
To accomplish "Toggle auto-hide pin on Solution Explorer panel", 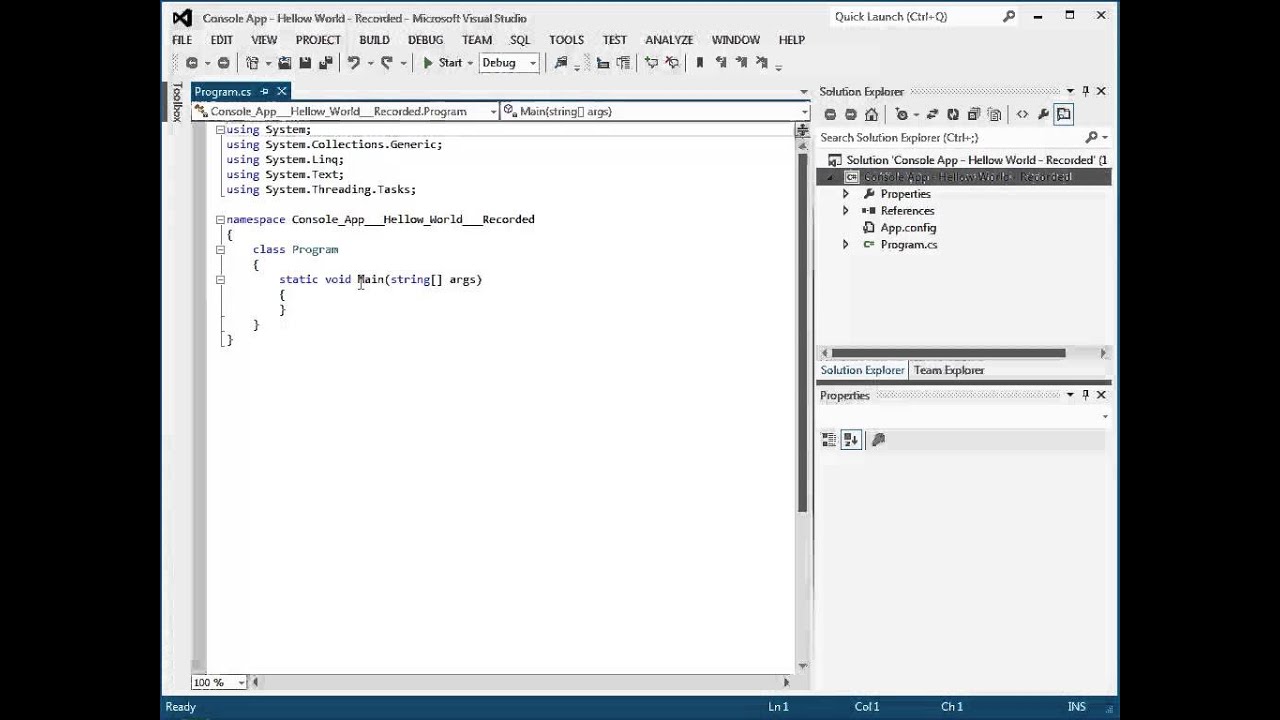I will click(1085, 91).
